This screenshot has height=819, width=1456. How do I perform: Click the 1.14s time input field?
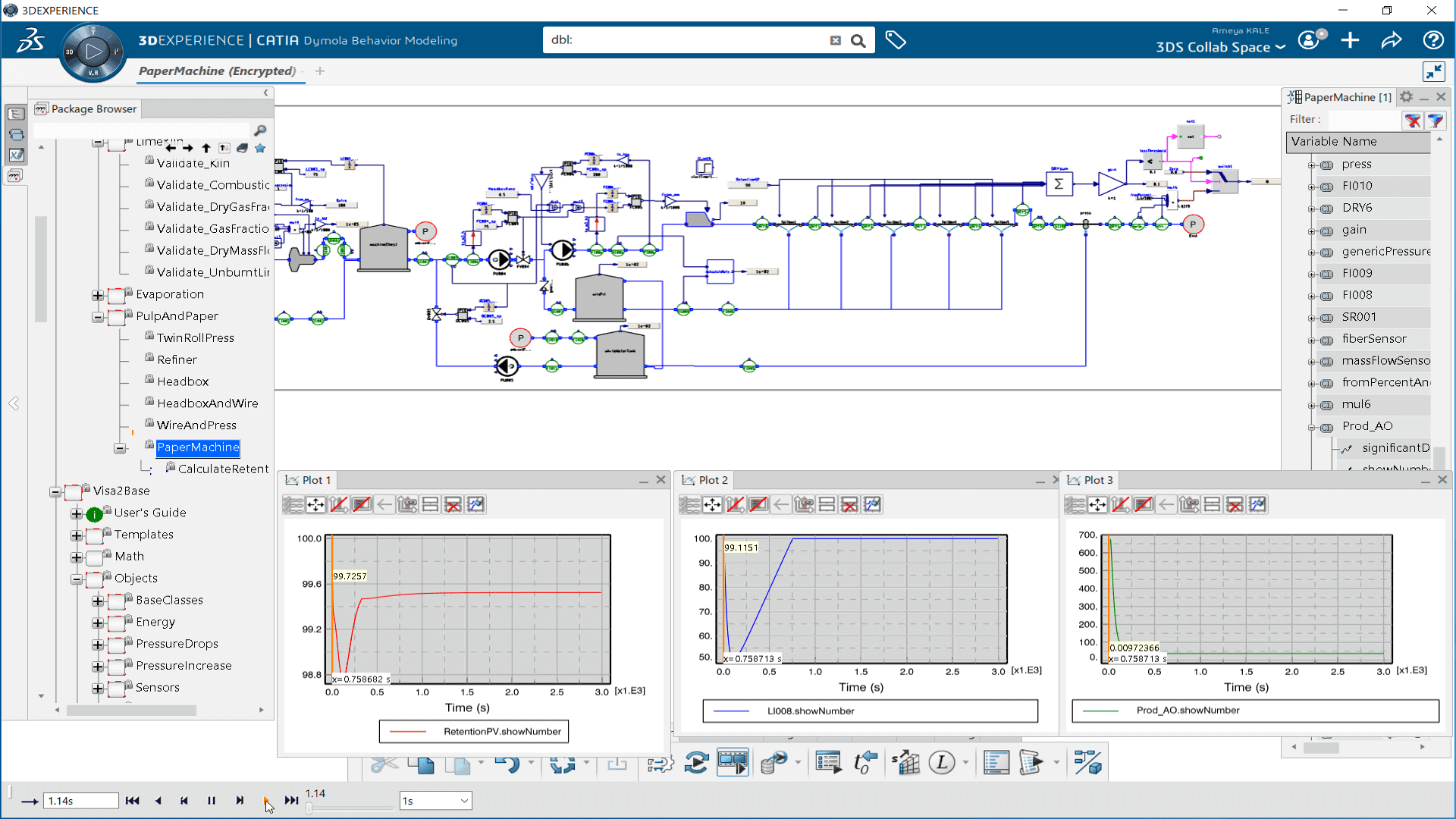(80, 801)
